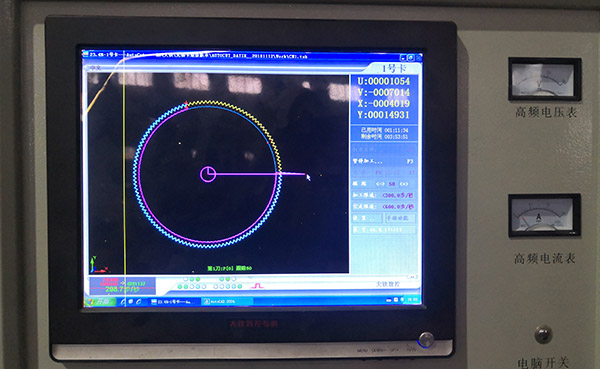Increase tracking value with the (+) button
The width and height of the screenshot is (600, 369).
coord(404,184)
